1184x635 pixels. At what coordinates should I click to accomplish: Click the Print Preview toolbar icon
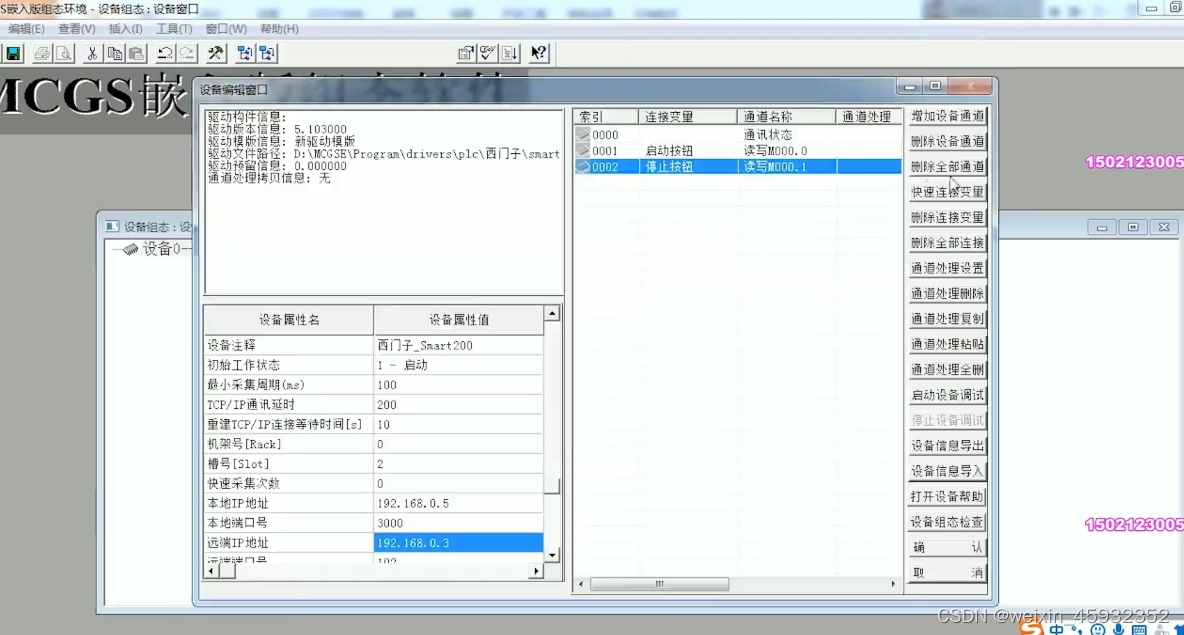(x=64, y=53)
